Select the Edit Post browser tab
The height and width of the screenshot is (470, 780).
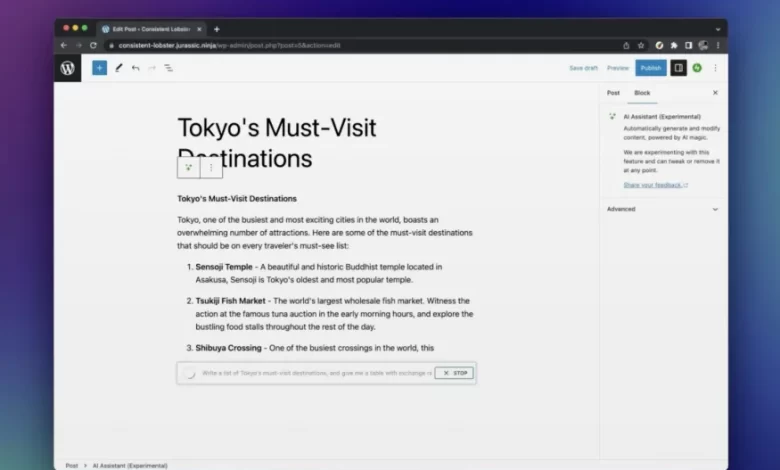pyautogui.click(x=151, y=29)
